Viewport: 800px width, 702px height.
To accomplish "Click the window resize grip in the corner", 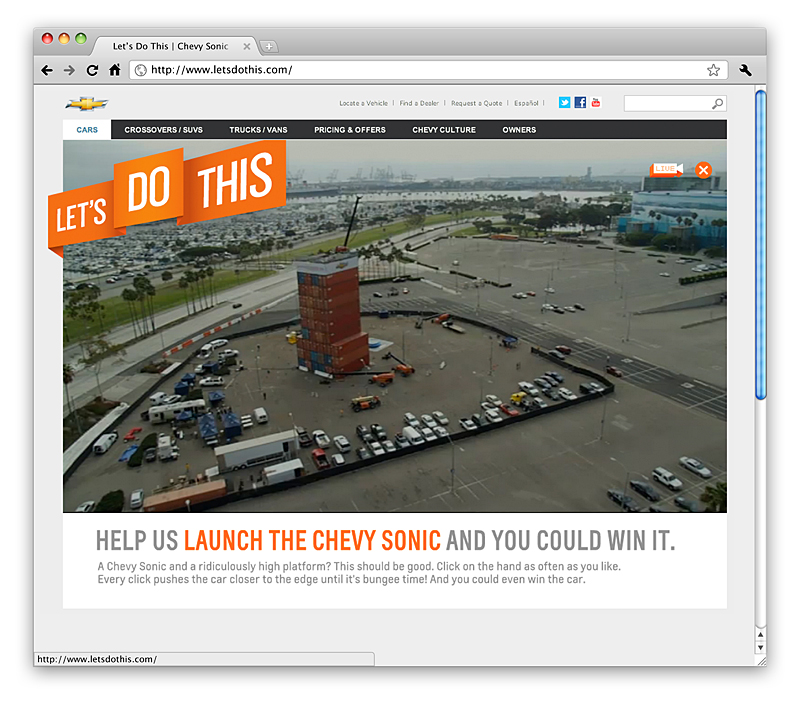I will pyautogui.click(x=761, y=661).
